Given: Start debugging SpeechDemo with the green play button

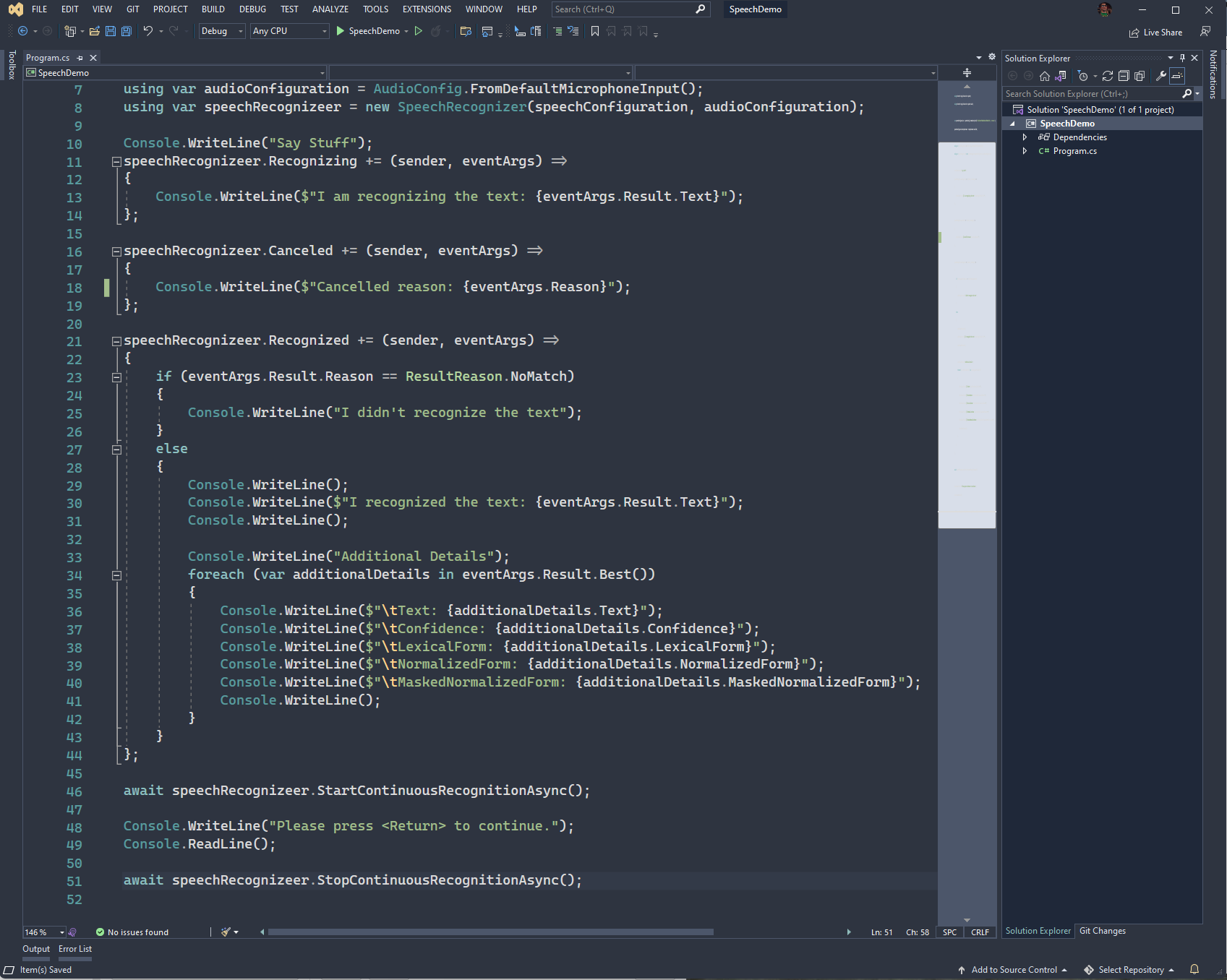Looking at the screenshot, I should [341, 31].
